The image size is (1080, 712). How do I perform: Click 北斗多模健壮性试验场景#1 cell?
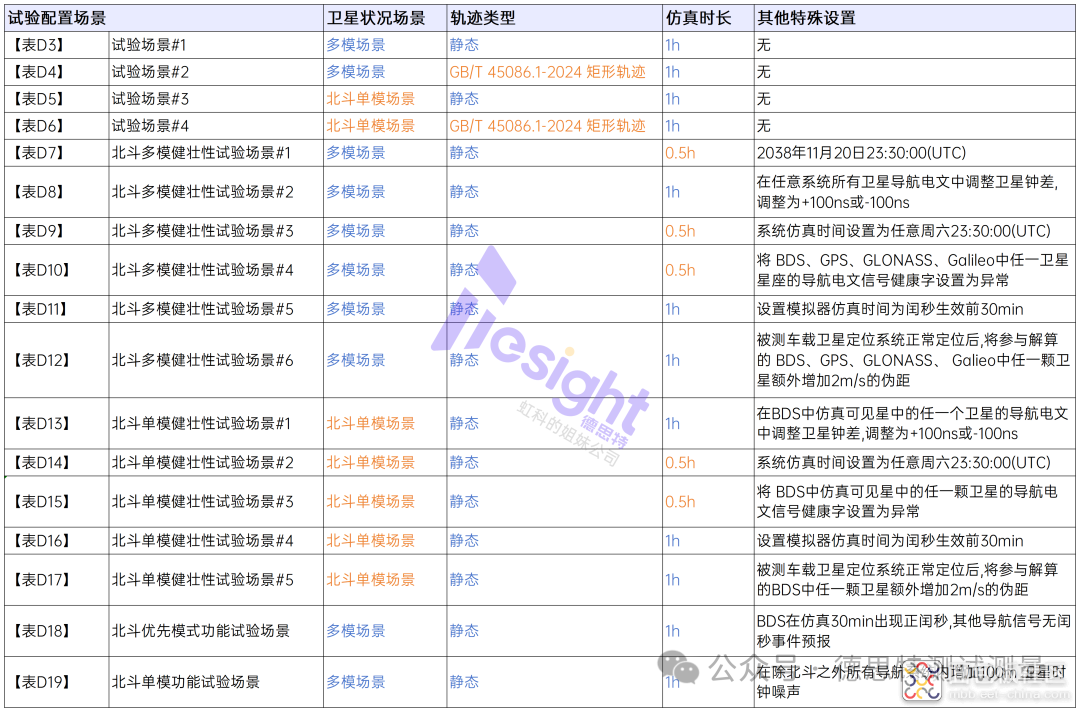[x=216, y=153]
